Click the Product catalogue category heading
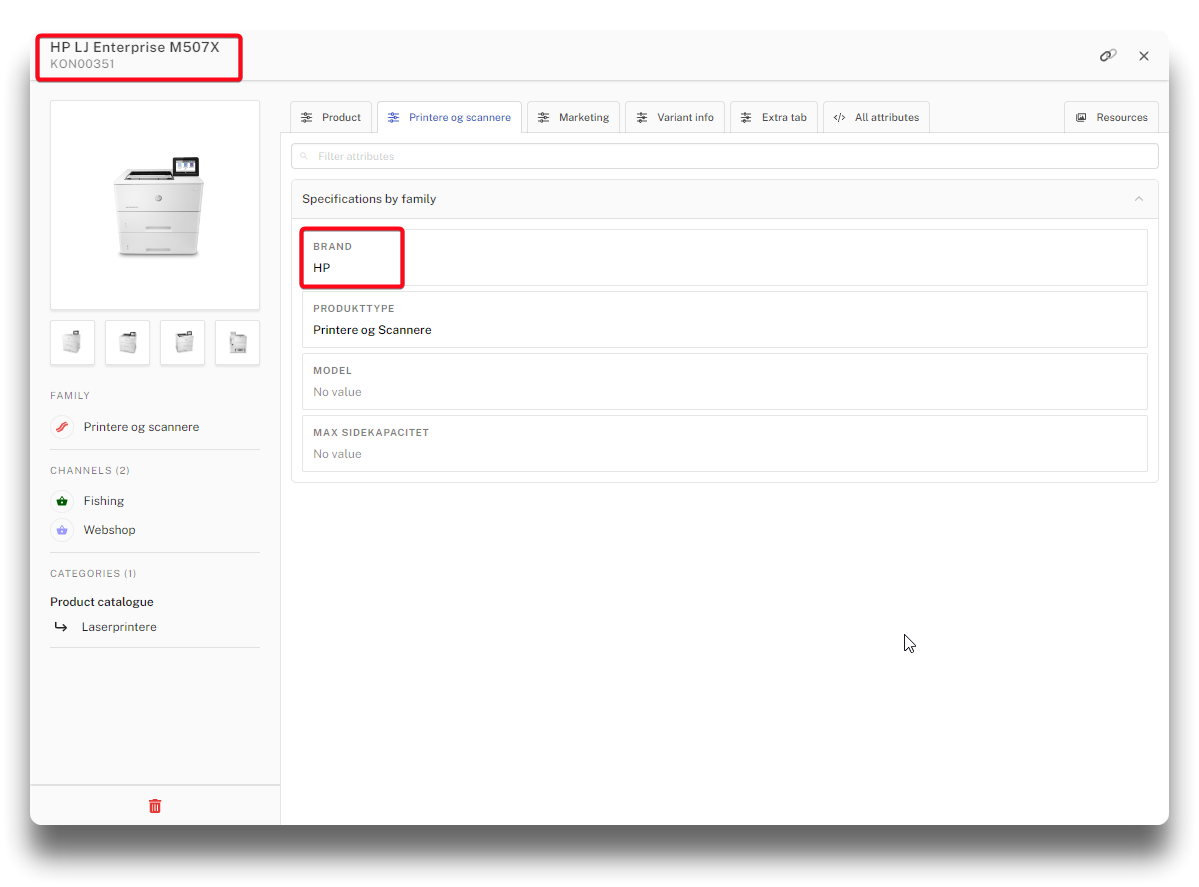1199x887 pixels. 102,602
